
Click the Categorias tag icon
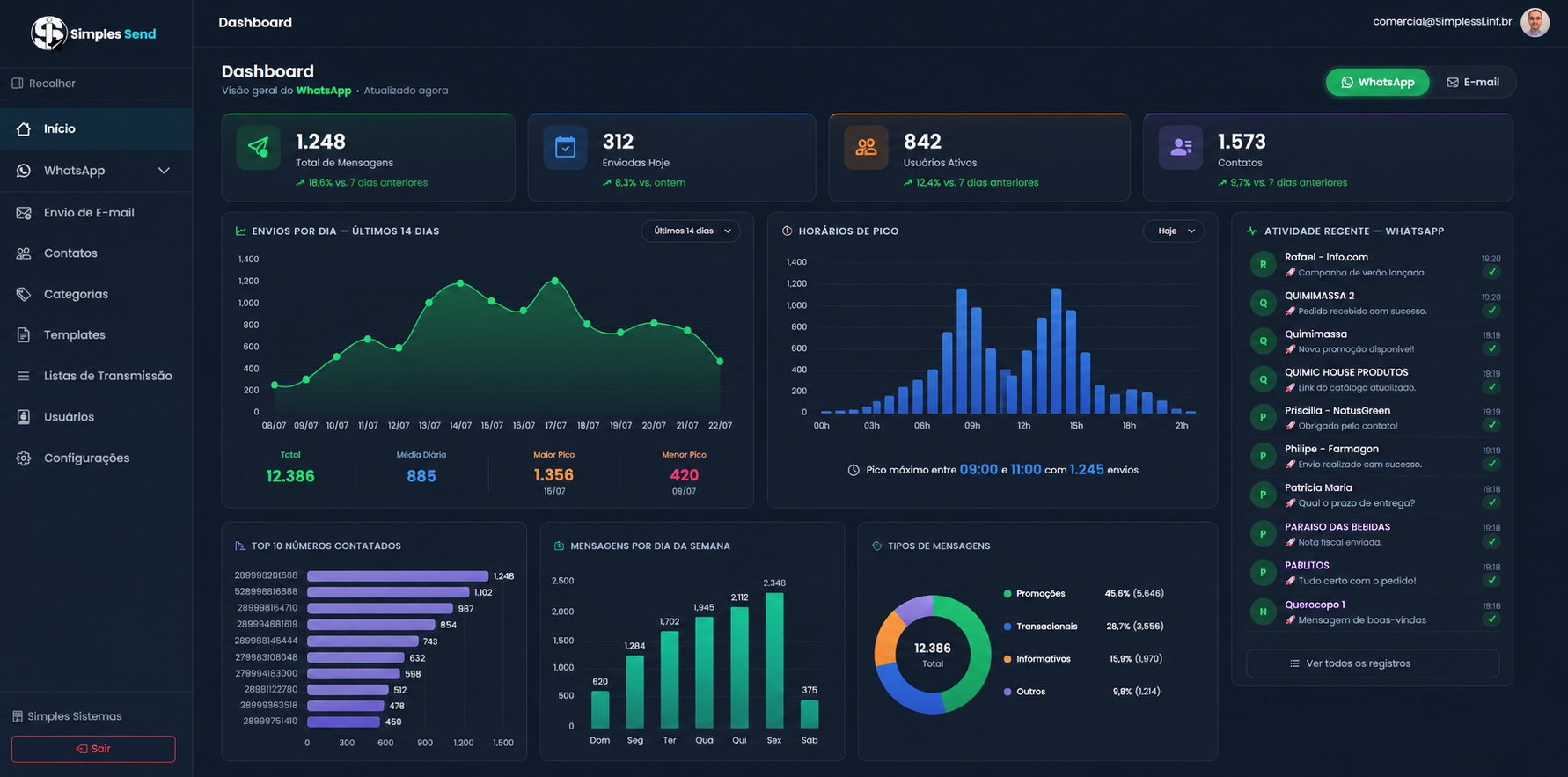point(24,294)
